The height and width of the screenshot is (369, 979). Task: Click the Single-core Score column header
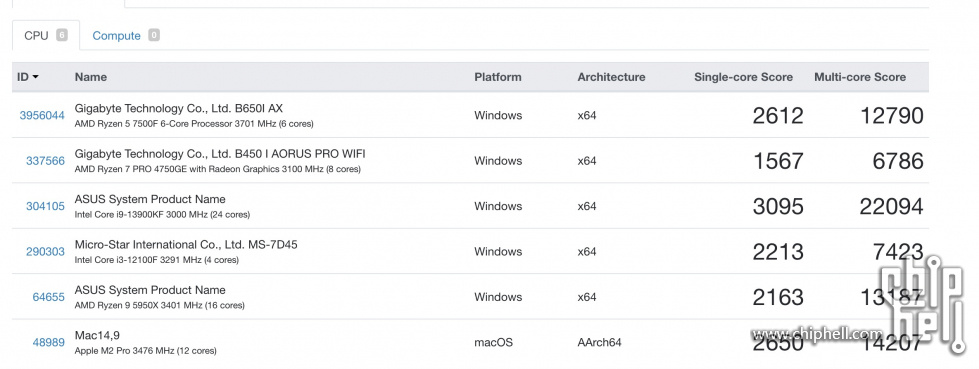click(744, 77)
